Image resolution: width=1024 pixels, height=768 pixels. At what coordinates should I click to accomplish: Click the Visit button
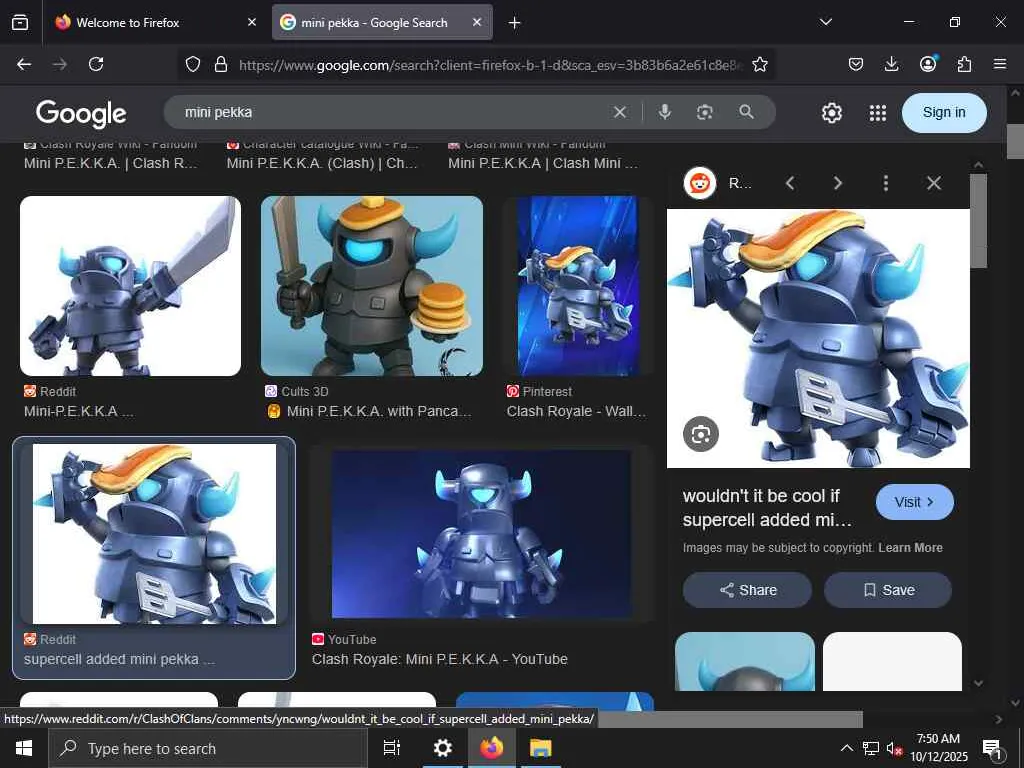point(914,502)
